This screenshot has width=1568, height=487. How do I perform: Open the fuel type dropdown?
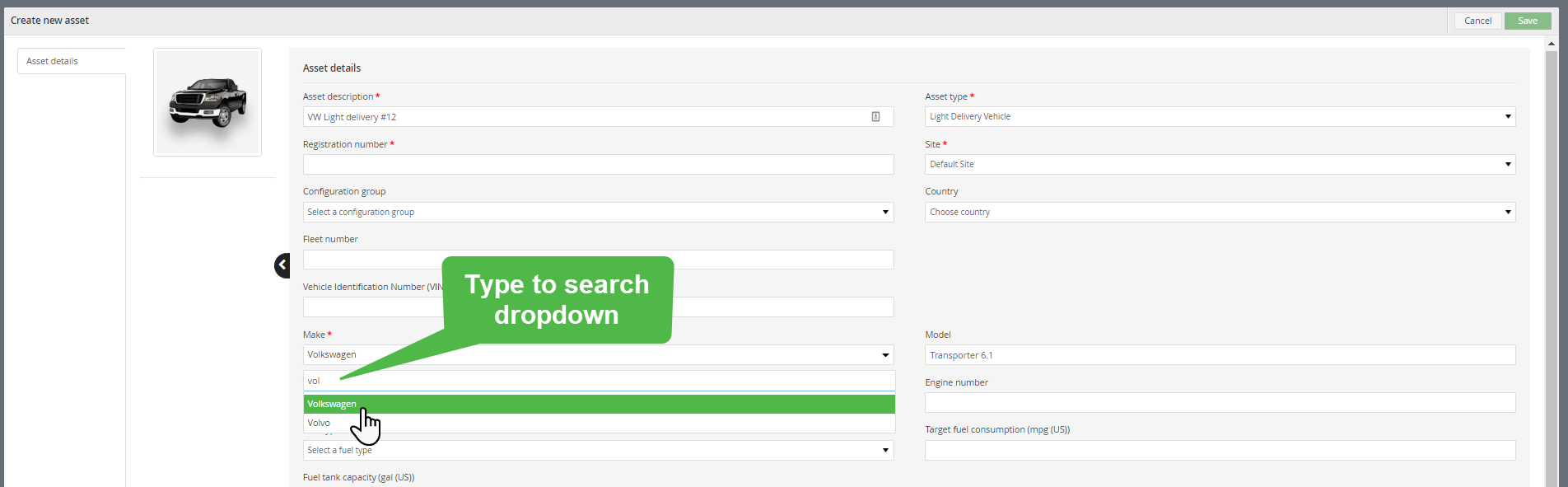[x=598, y=451]
